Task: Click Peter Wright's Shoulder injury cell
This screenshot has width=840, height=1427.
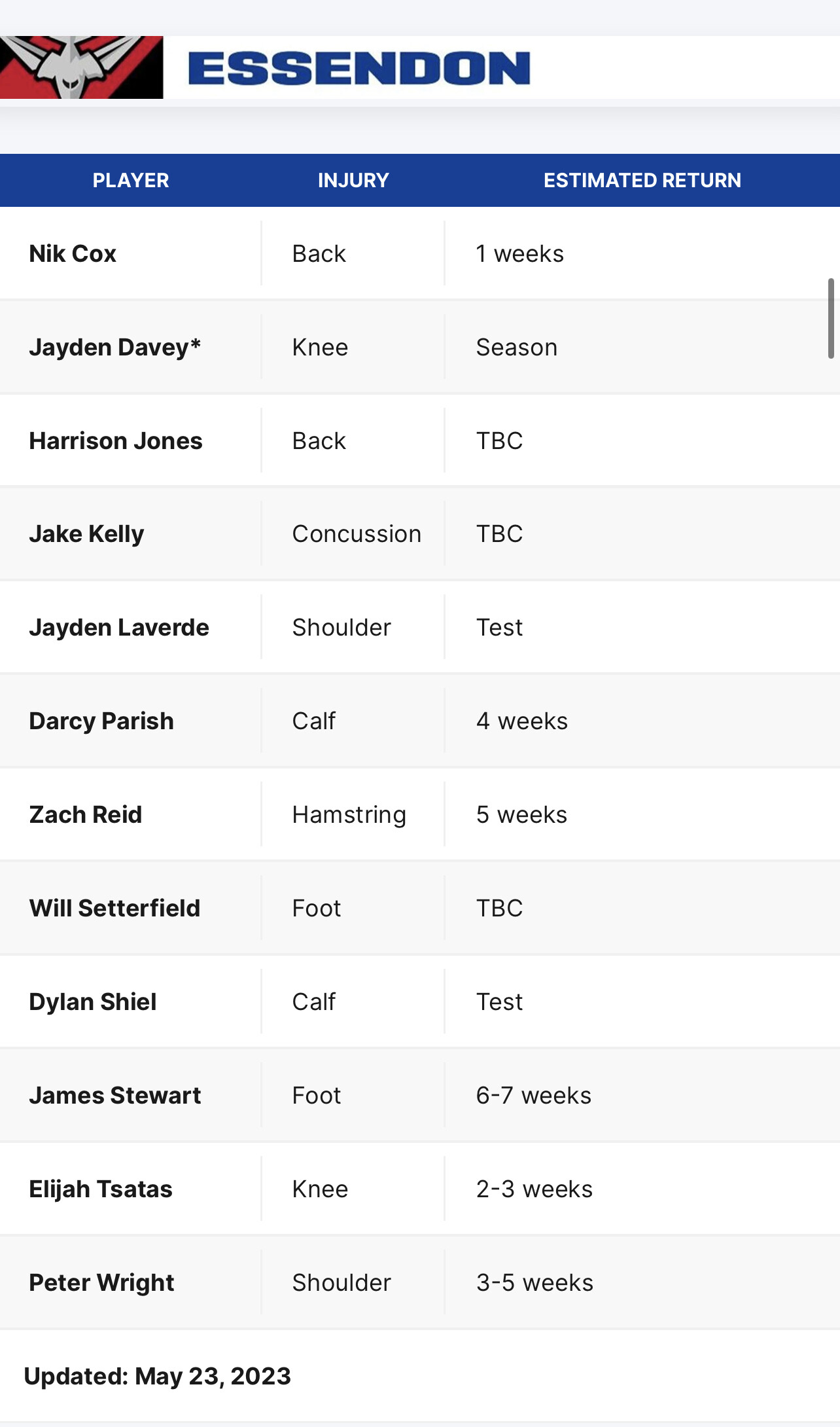Action: 341,1282
